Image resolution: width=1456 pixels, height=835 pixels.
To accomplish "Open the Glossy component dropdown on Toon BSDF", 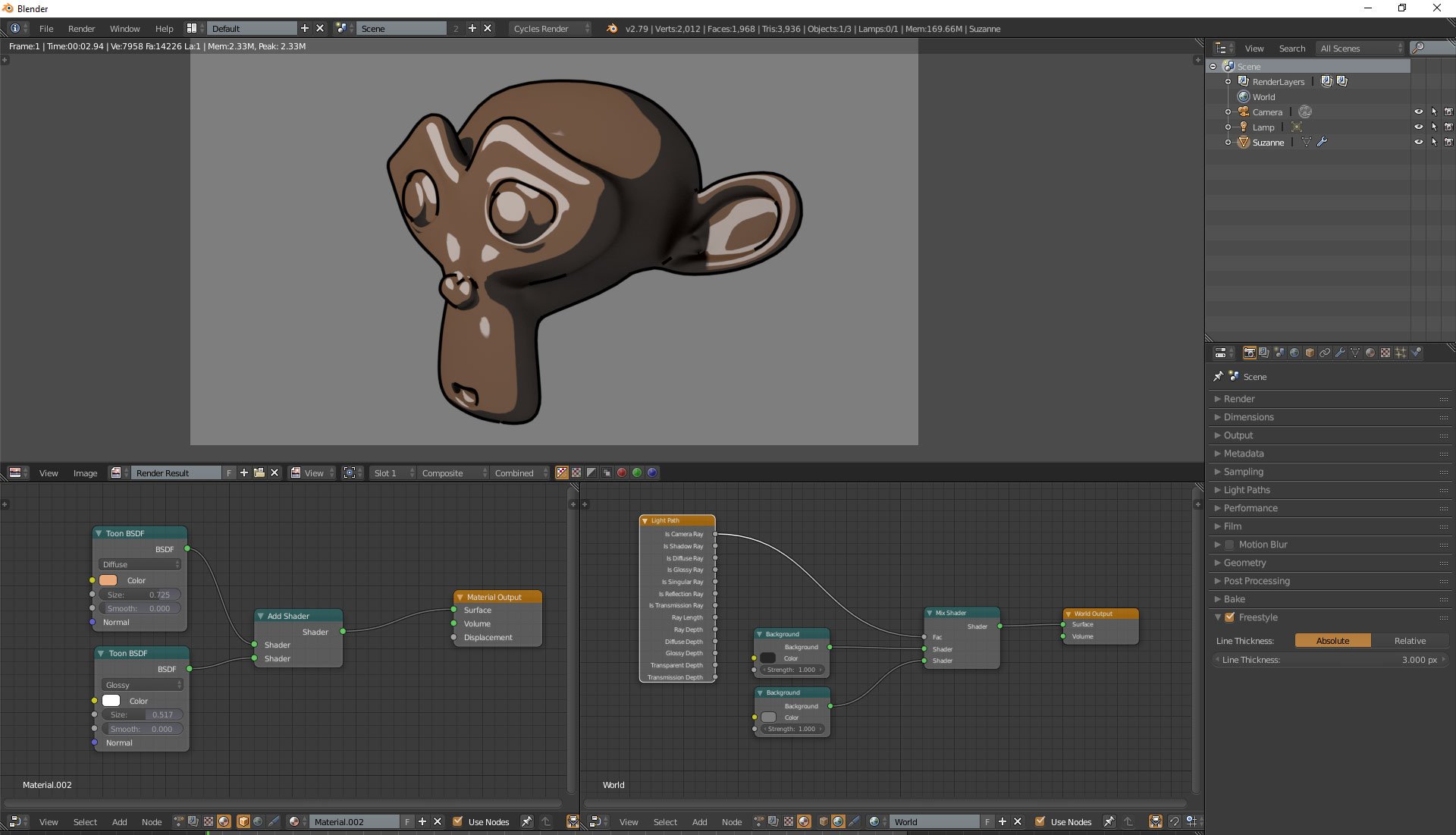I will (x=143, y=685).
